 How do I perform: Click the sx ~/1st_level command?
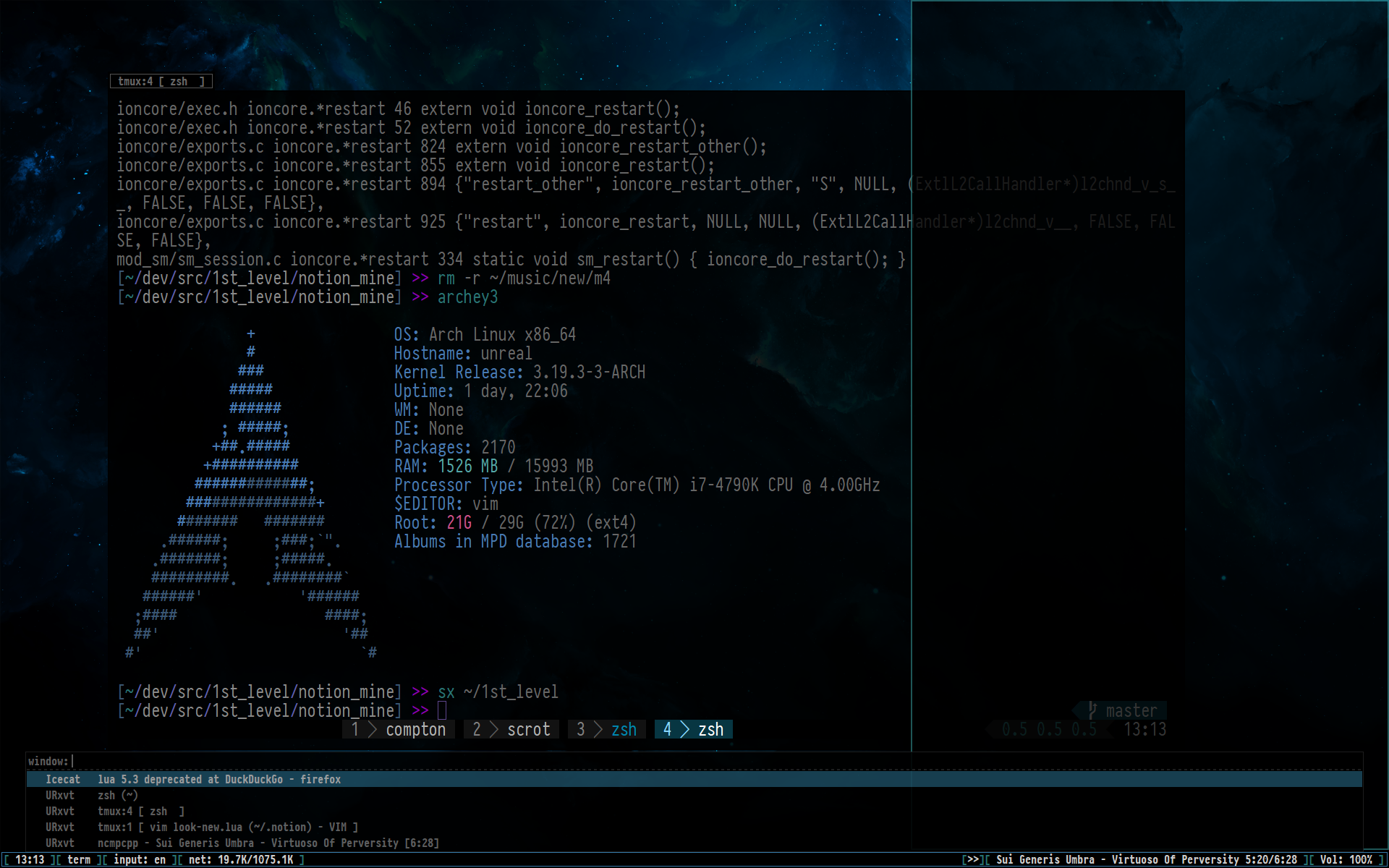coord(498,692)
